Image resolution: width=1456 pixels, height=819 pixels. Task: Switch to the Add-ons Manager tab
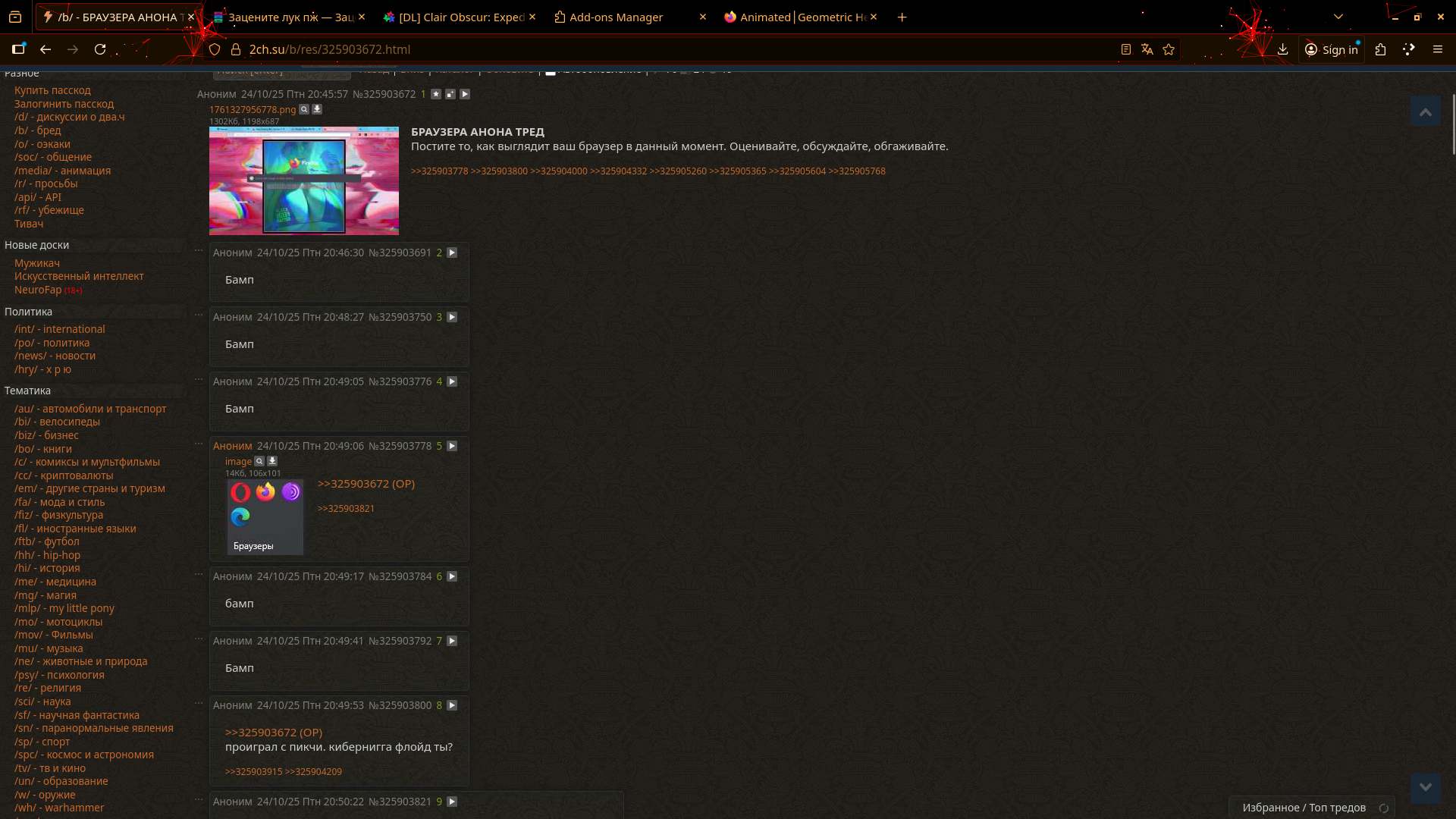point(616,17)
